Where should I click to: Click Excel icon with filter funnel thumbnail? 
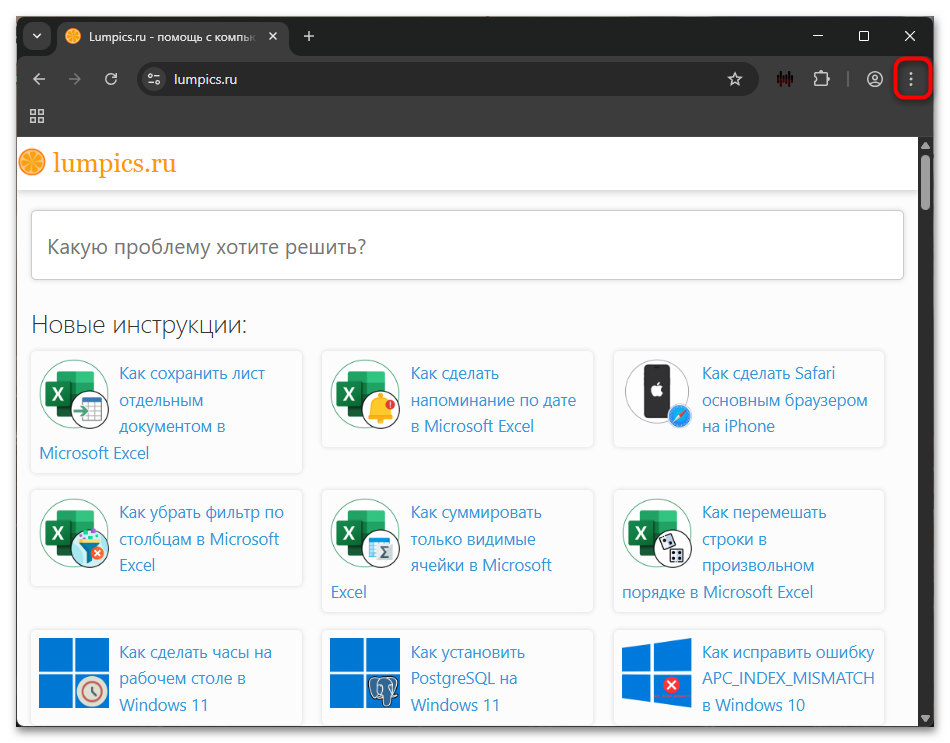(x=75, y=533)
